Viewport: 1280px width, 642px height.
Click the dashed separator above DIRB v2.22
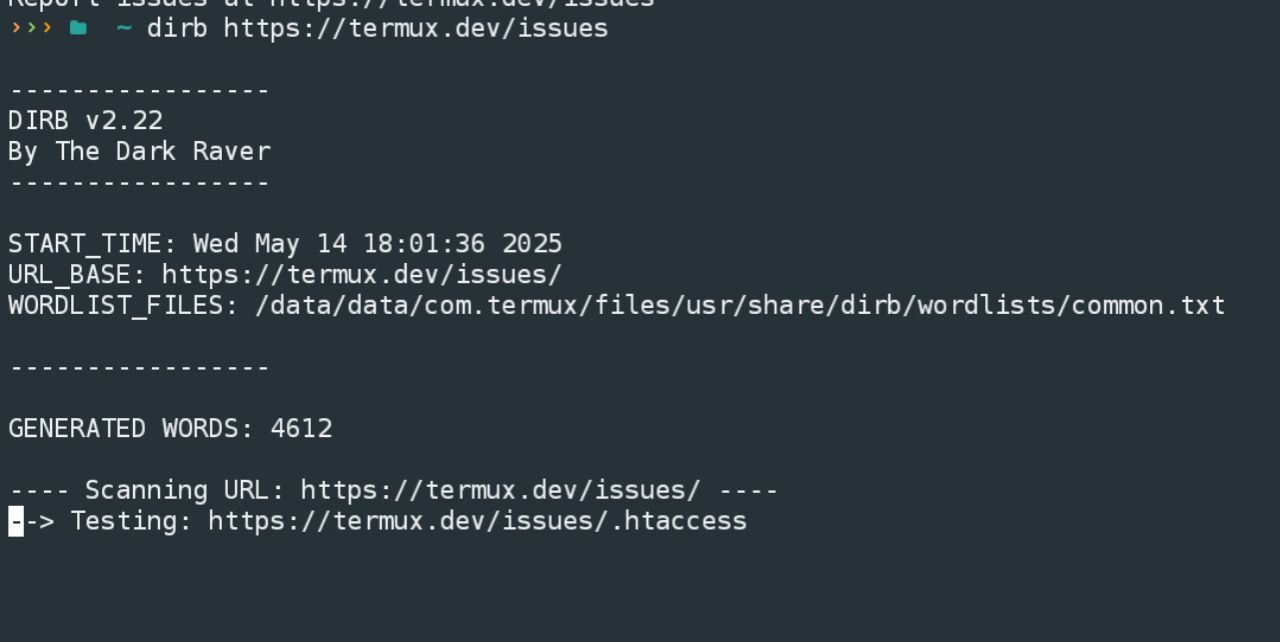(139, 91)
